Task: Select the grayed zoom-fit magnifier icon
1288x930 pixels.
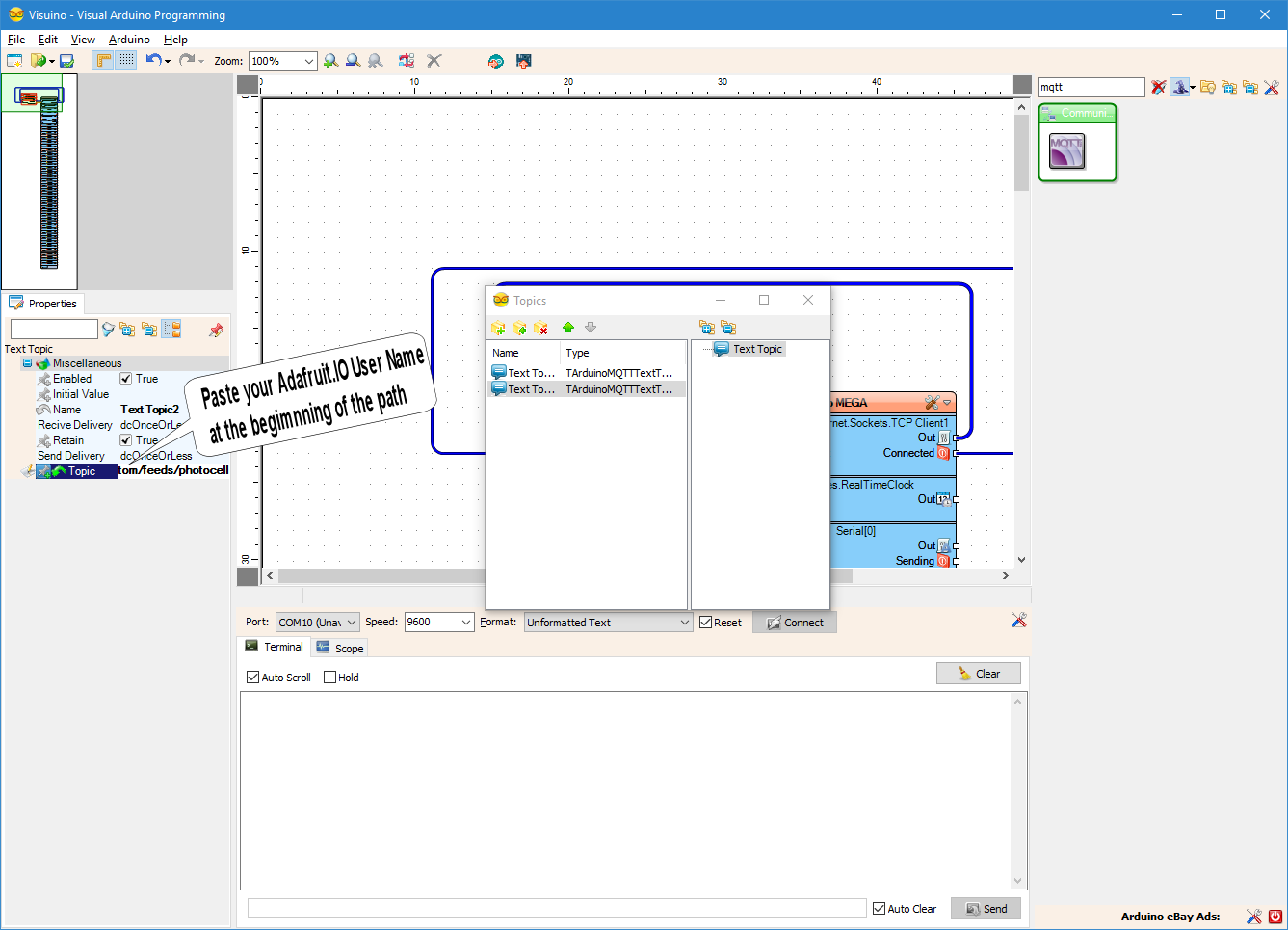Action: (376, 61)
